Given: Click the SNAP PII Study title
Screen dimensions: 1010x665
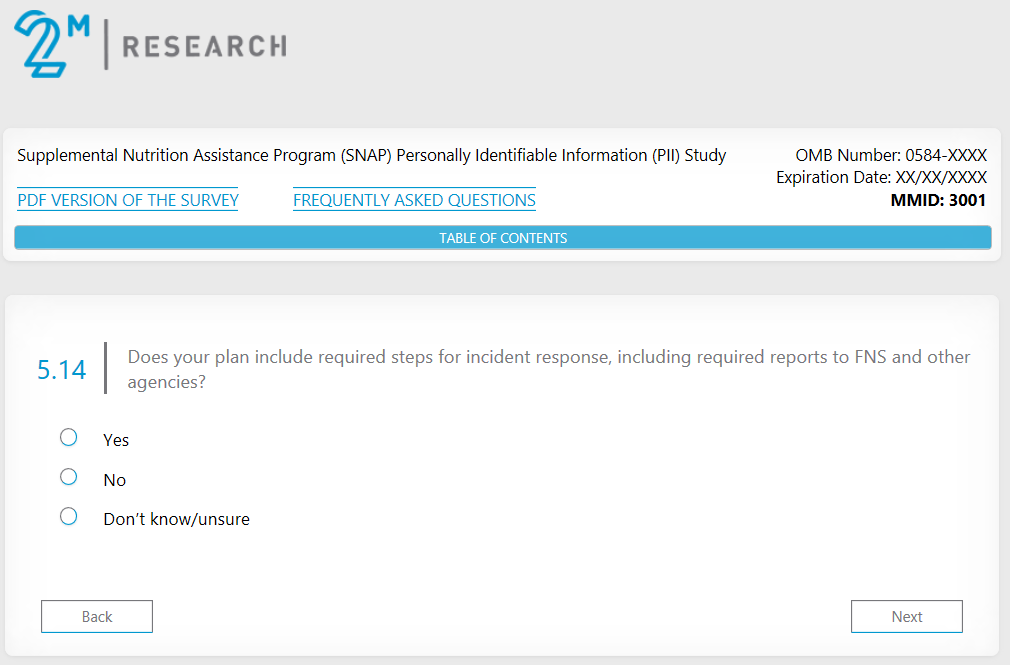Looking at the screenshot, I should click(372, 156).
